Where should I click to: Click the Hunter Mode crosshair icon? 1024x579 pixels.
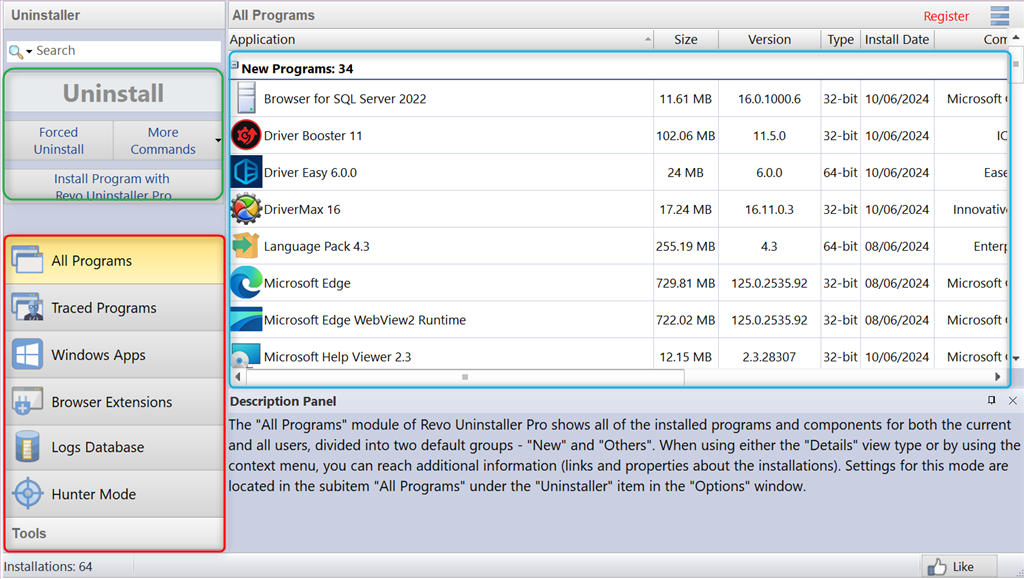pos(28,493)
